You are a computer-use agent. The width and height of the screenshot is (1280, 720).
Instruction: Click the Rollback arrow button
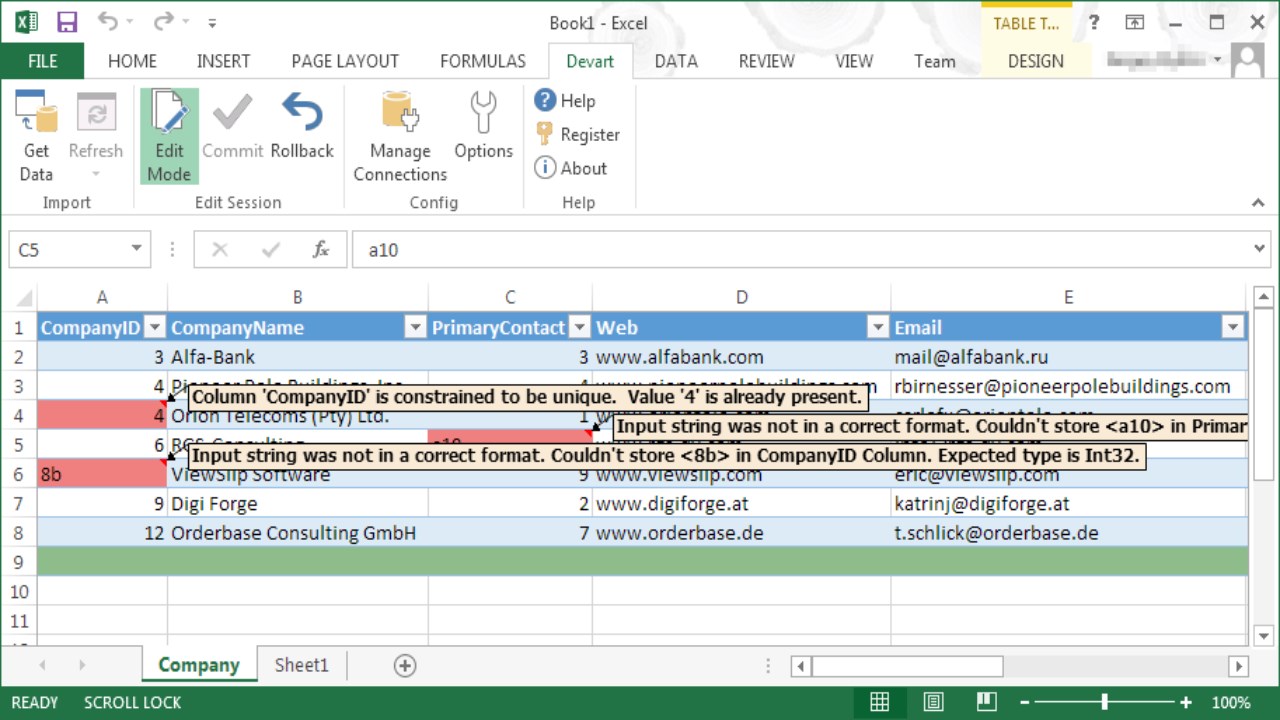coord(302,126)
